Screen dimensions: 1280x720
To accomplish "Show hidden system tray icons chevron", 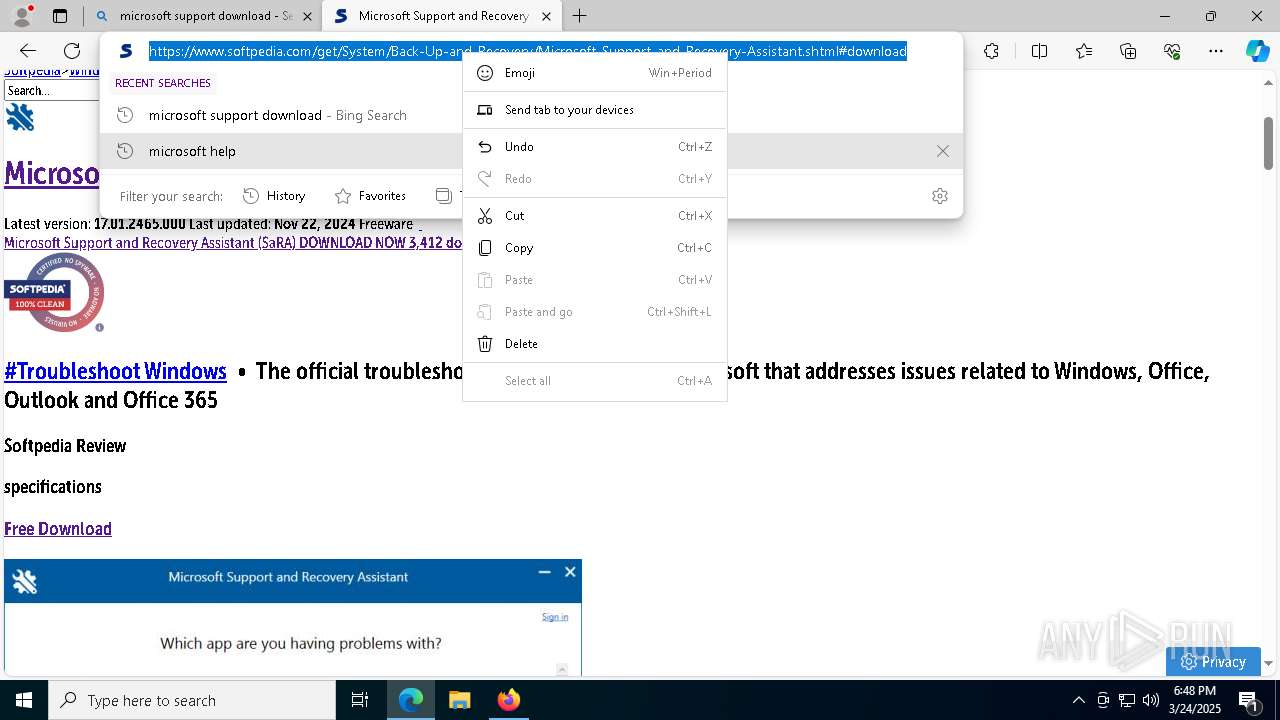I will coord(1078,700).
